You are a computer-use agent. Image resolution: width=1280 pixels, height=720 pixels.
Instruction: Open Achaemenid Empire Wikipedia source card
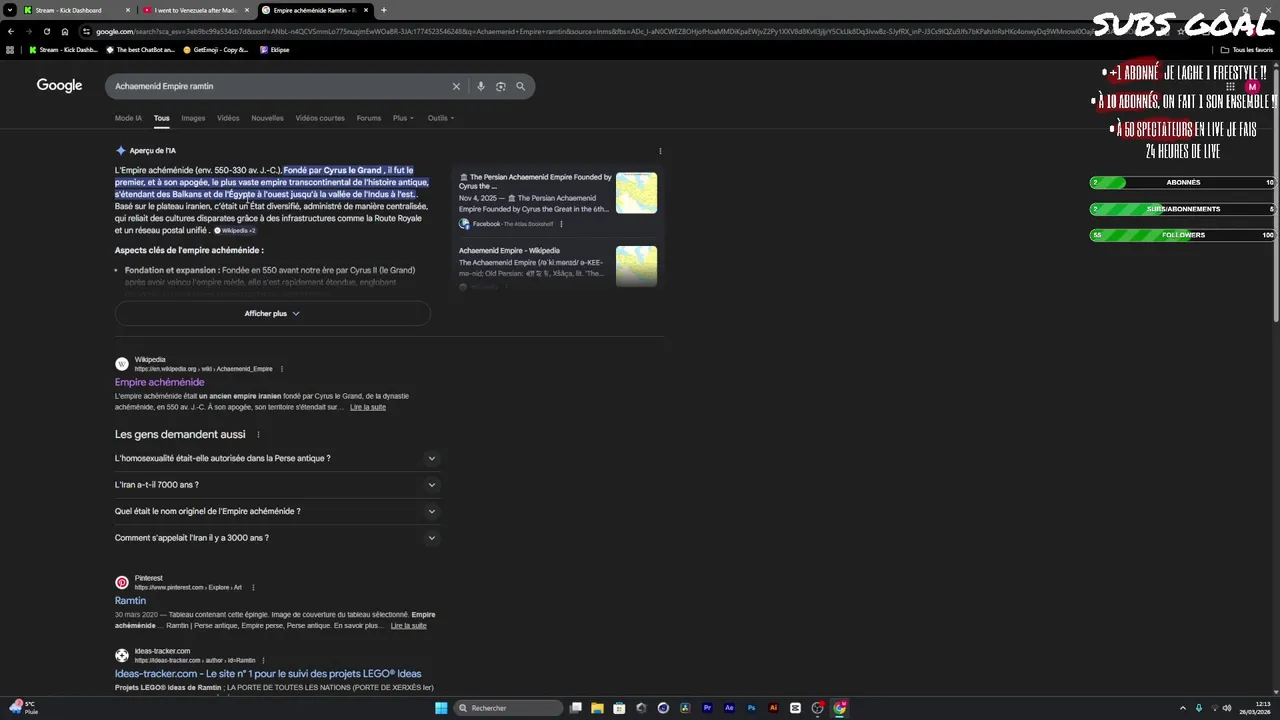coord(558,268)
